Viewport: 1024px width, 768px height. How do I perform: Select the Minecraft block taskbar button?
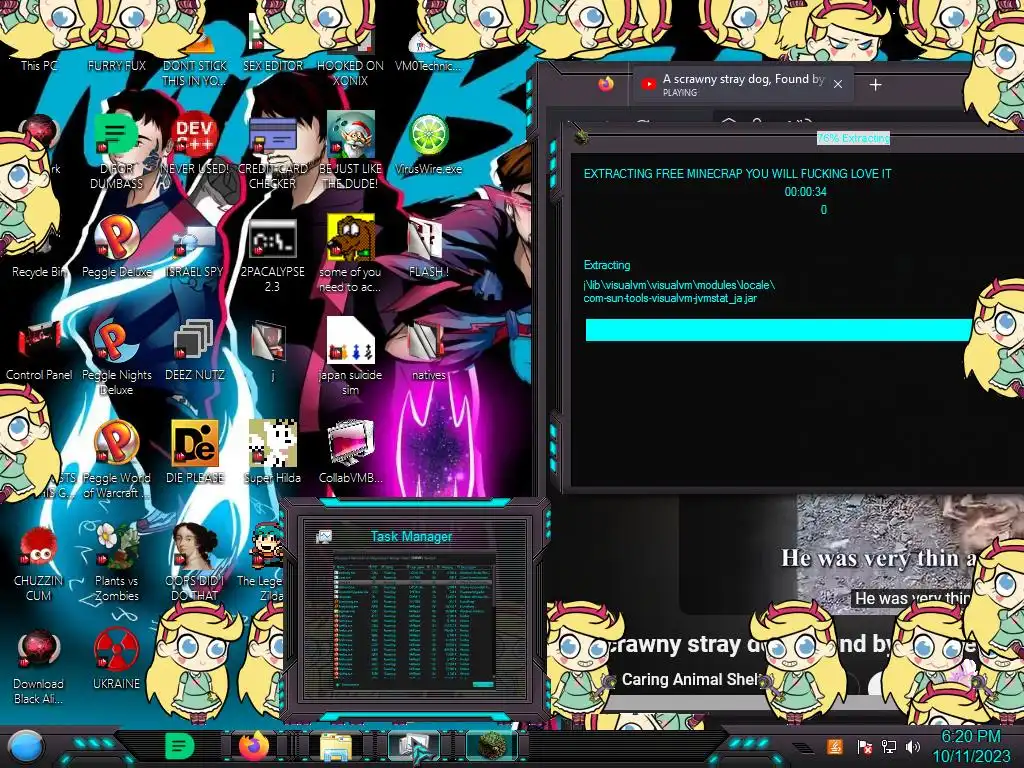point(491,746)
